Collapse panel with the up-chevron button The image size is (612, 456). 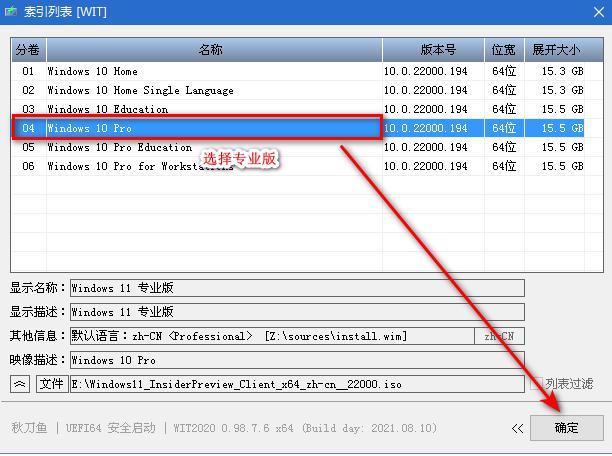tap(20, 384)
